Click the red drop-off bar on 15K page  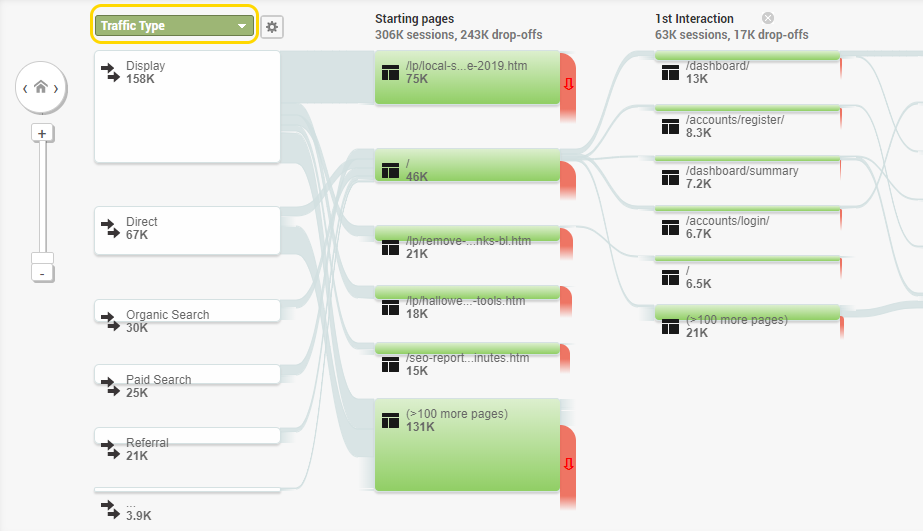click(x=565, y=359)
